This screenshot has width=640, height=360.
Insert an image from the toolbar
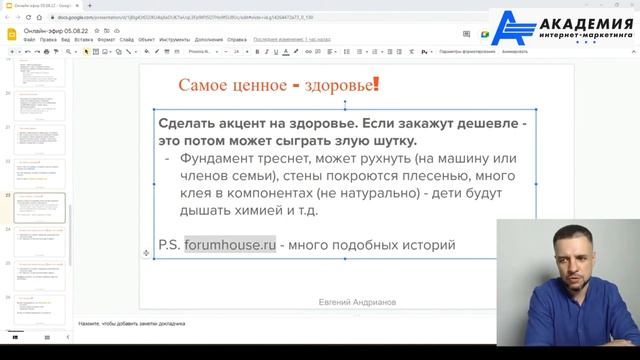[105, 52]
